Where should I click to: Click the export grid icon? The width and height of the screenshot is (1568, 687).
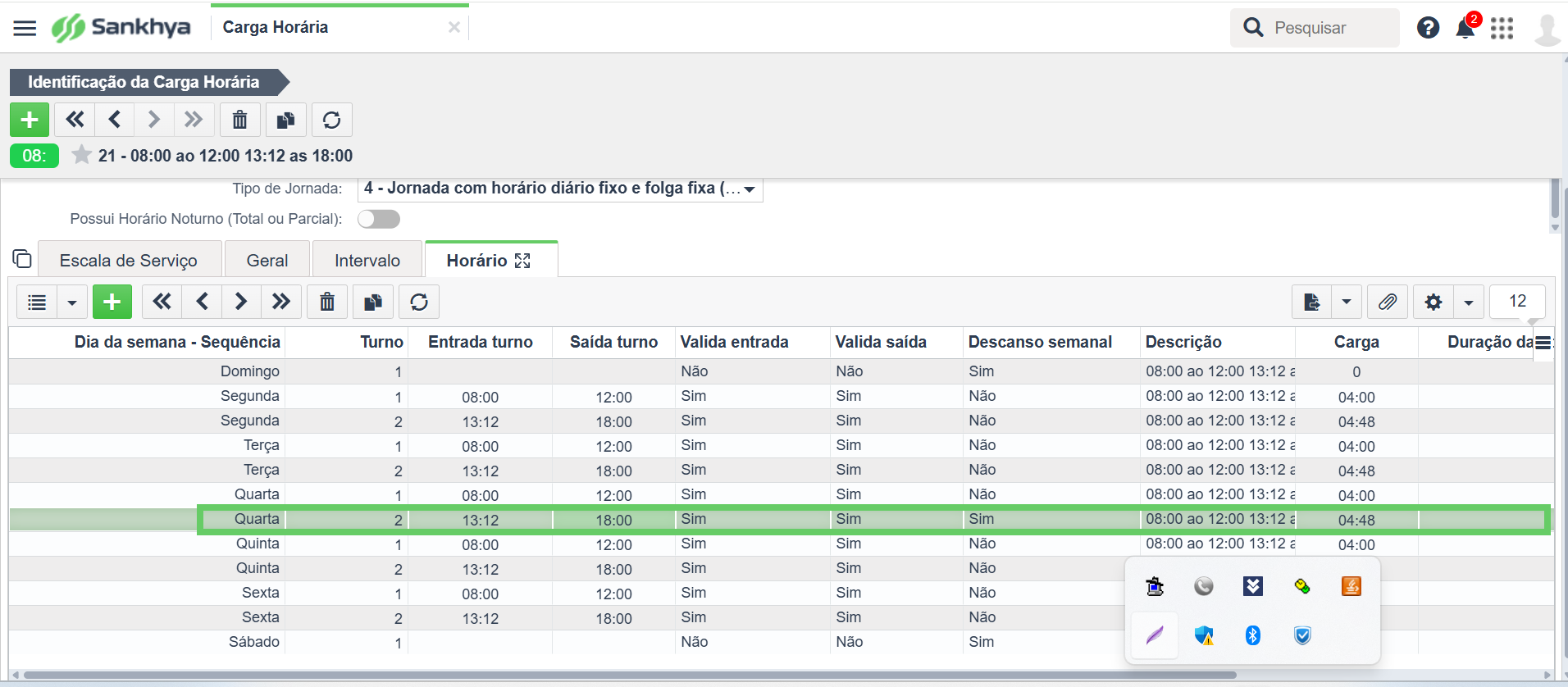[1311, 302]
